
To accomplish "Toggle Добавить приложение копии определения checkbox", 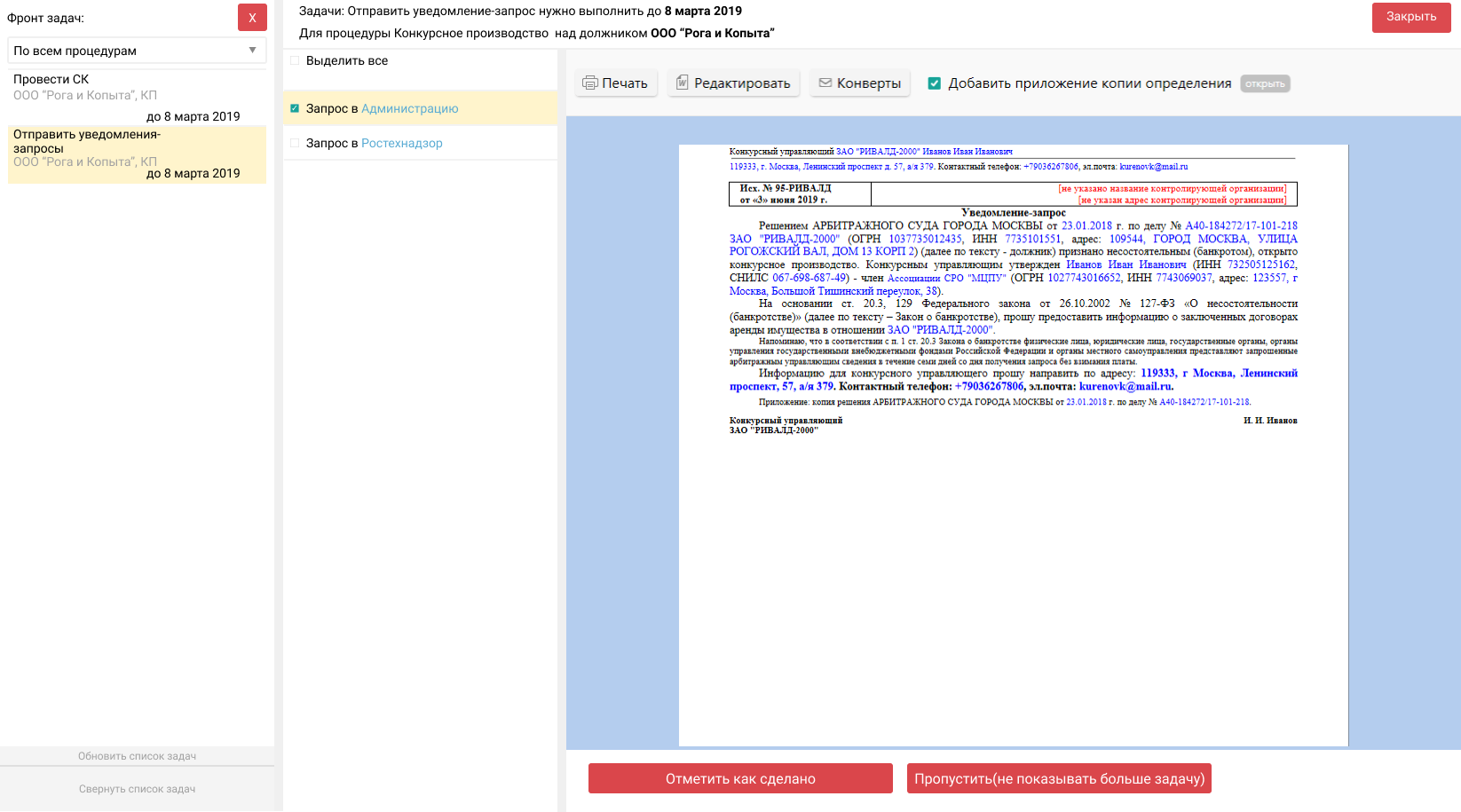I will pyautogui.click(x=935, y=83).
